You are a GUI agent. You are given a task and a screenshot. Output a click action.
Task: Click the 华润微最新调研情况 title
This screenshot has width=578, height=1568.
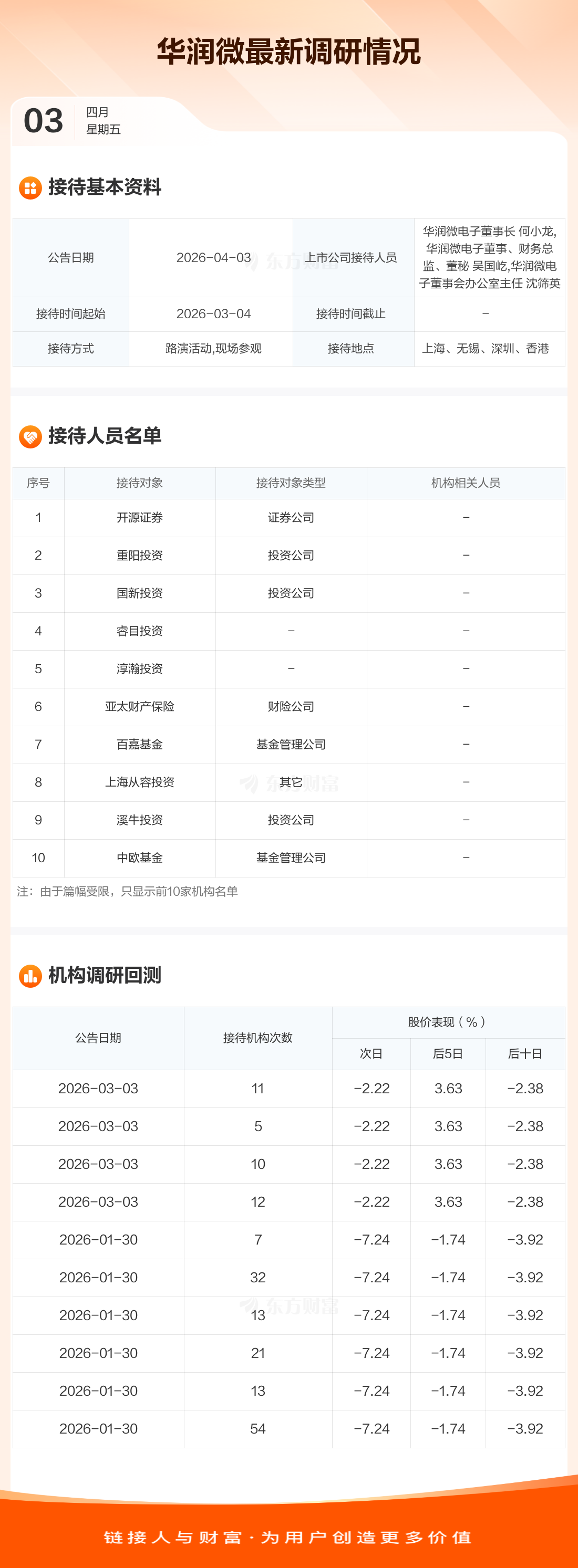288,52
